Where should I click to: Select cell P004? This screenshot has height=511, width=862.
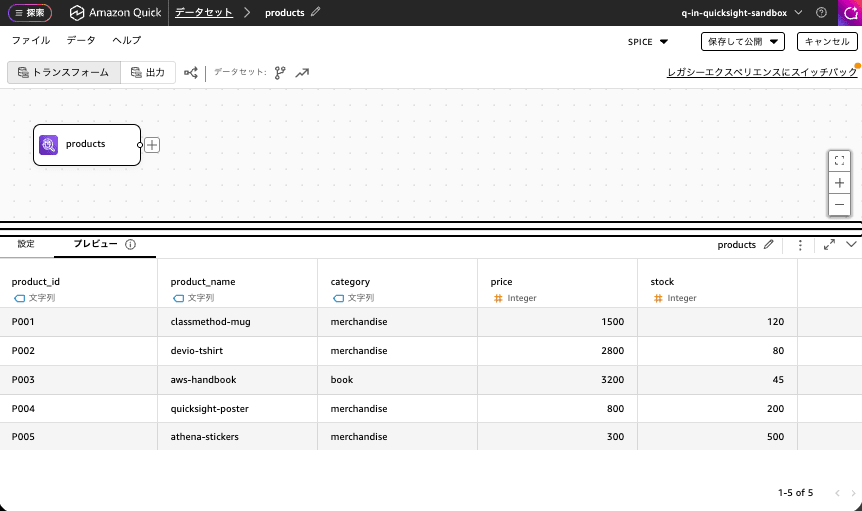pyautogui.click(x=79, y=409)
